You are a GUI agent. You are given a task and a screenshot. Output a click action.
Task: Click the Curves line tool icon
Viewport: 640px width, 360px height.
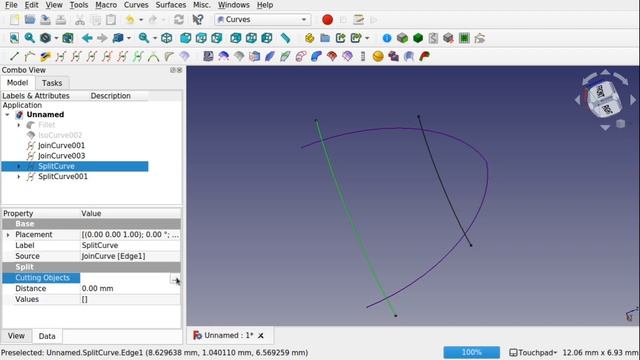click(14, 56)
